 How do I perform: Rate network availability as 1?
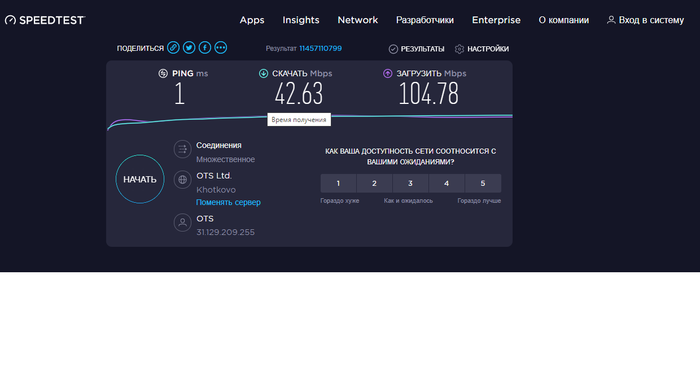point(338,183)
